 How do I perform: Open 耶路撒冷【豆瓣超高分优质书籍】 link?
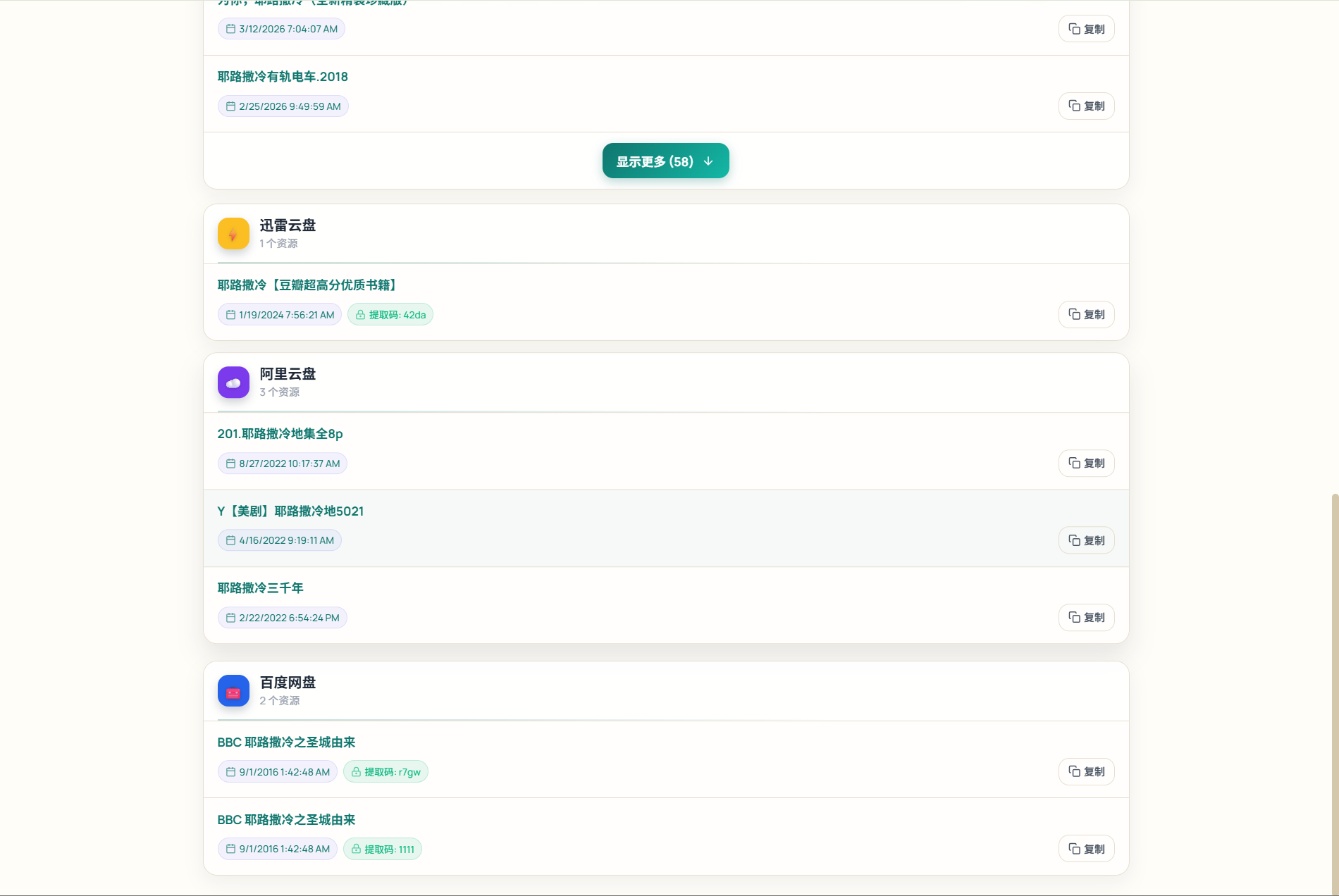309,285
